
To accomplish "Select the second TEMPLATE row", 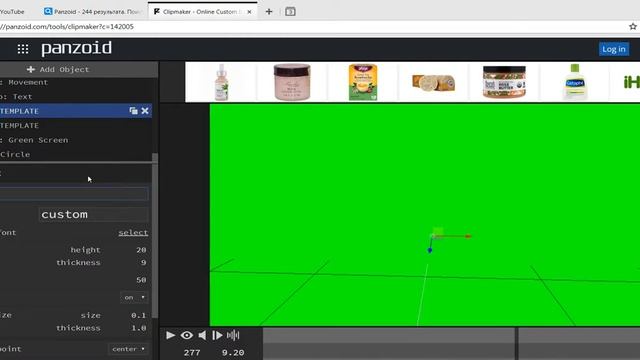I will pos(76,126).
